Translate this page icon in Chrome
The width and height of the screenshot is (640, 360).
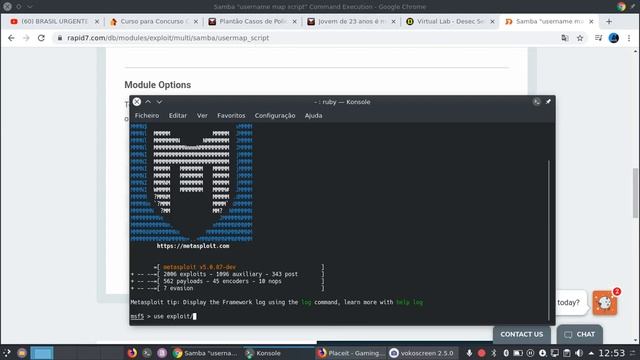tap(565, 38)
